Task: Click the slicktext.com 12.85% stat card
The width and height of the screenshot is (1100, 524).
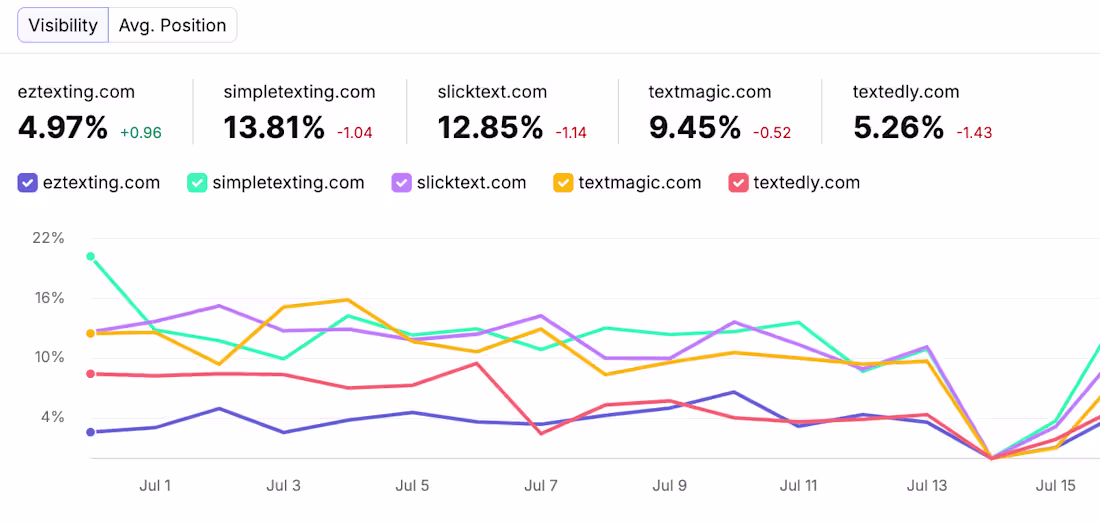Action: click(512, 112)
